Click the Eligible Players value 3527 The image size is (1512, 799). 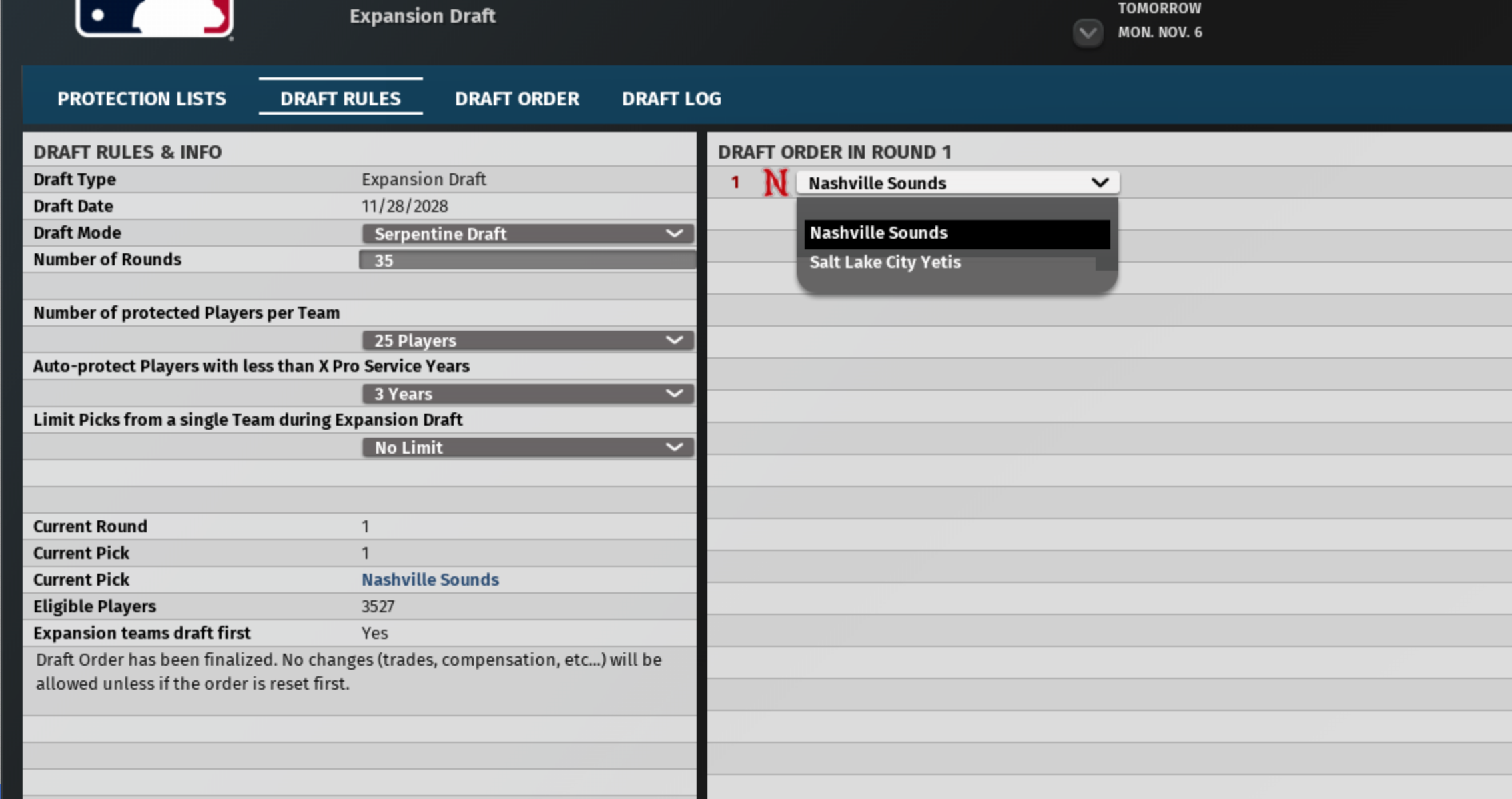pos(378,606)
